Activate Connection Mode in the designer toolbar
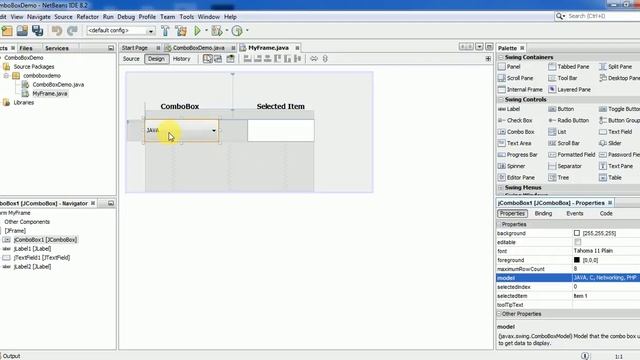The height and width of the screenshot is (360, 640). pyautogui.click(x=218, y=59)
